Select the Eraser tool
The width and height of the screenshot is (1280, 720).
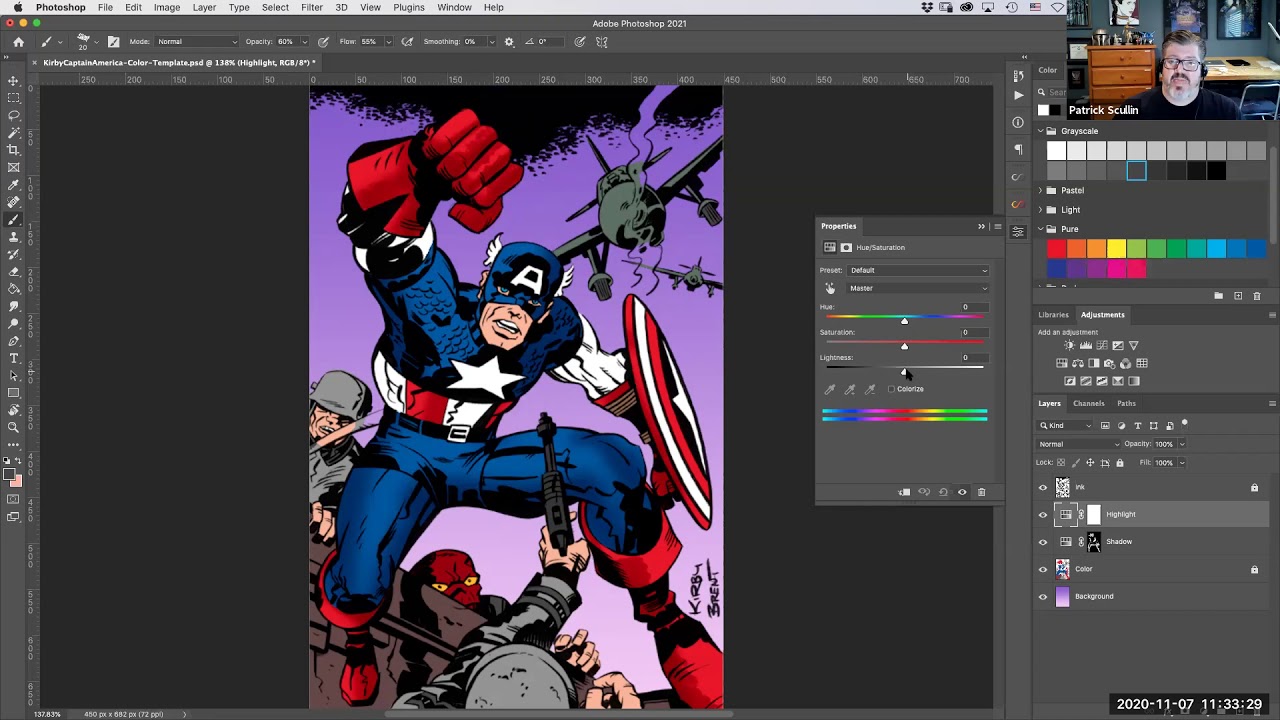point(13,271)
